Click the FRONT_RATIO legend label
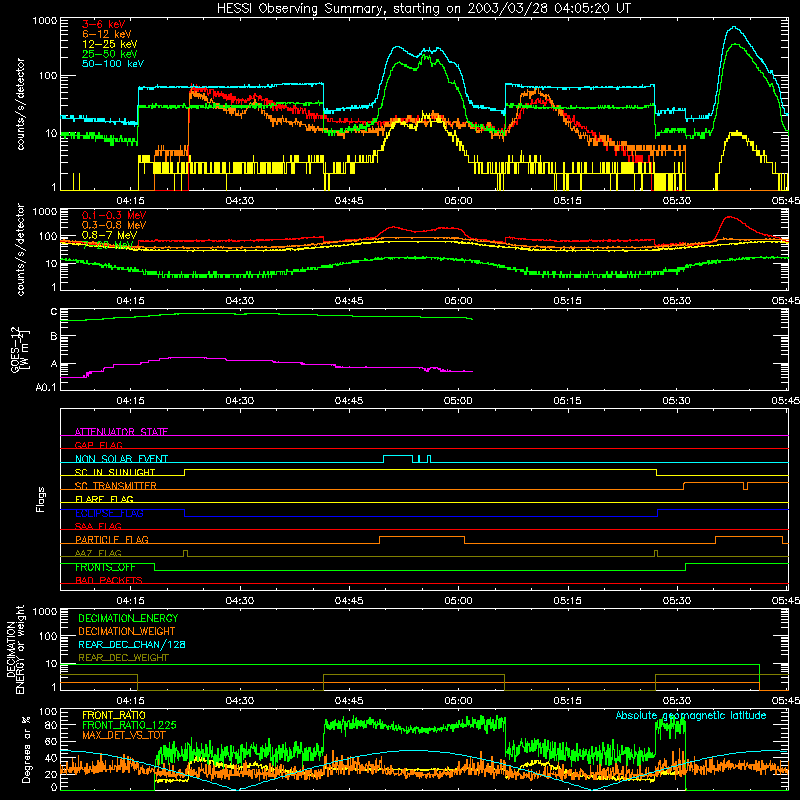This screenshot has height=800, width=800. 114,715
